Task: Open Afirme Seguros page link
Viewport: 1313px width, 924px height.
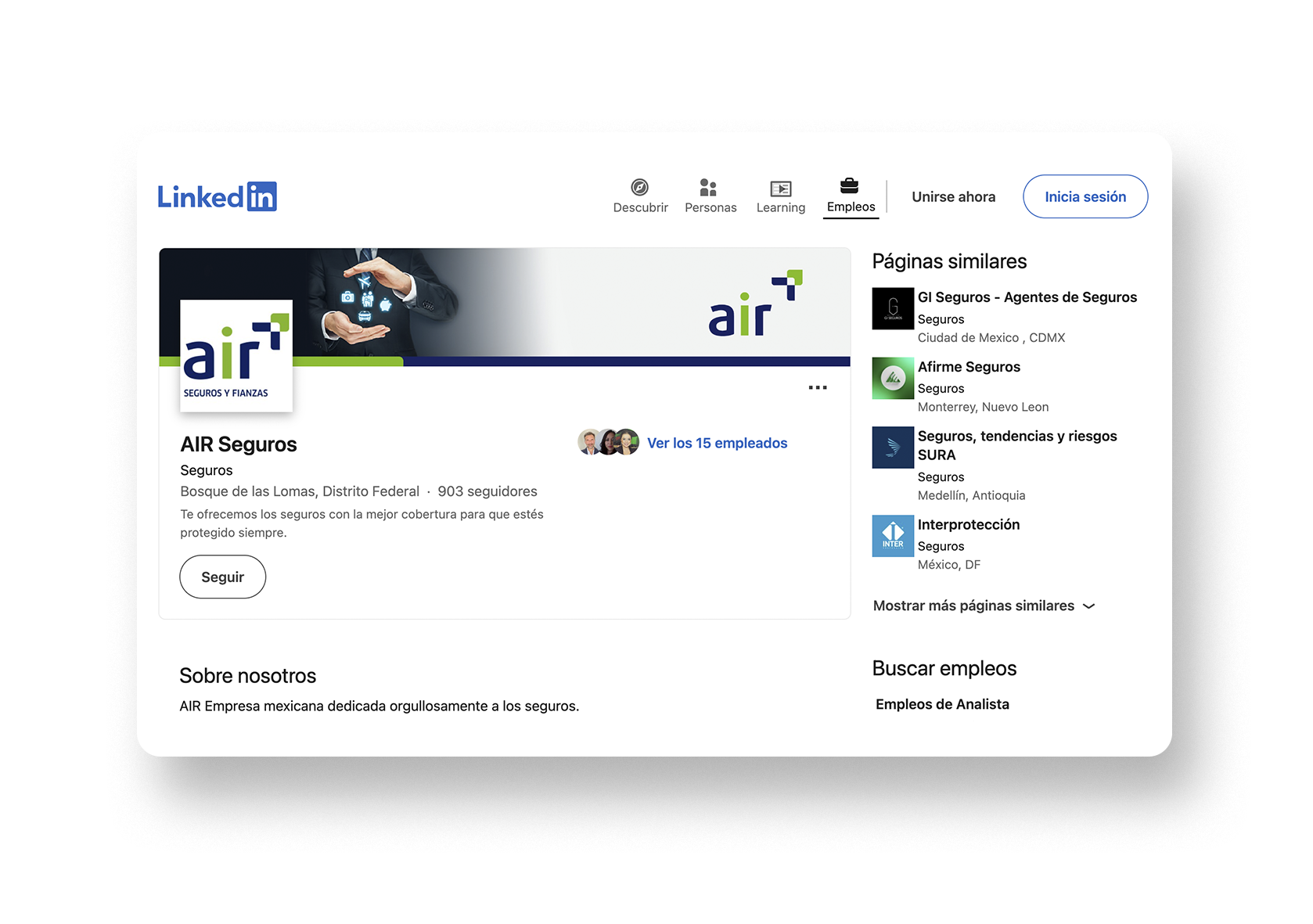Action: 969,367
